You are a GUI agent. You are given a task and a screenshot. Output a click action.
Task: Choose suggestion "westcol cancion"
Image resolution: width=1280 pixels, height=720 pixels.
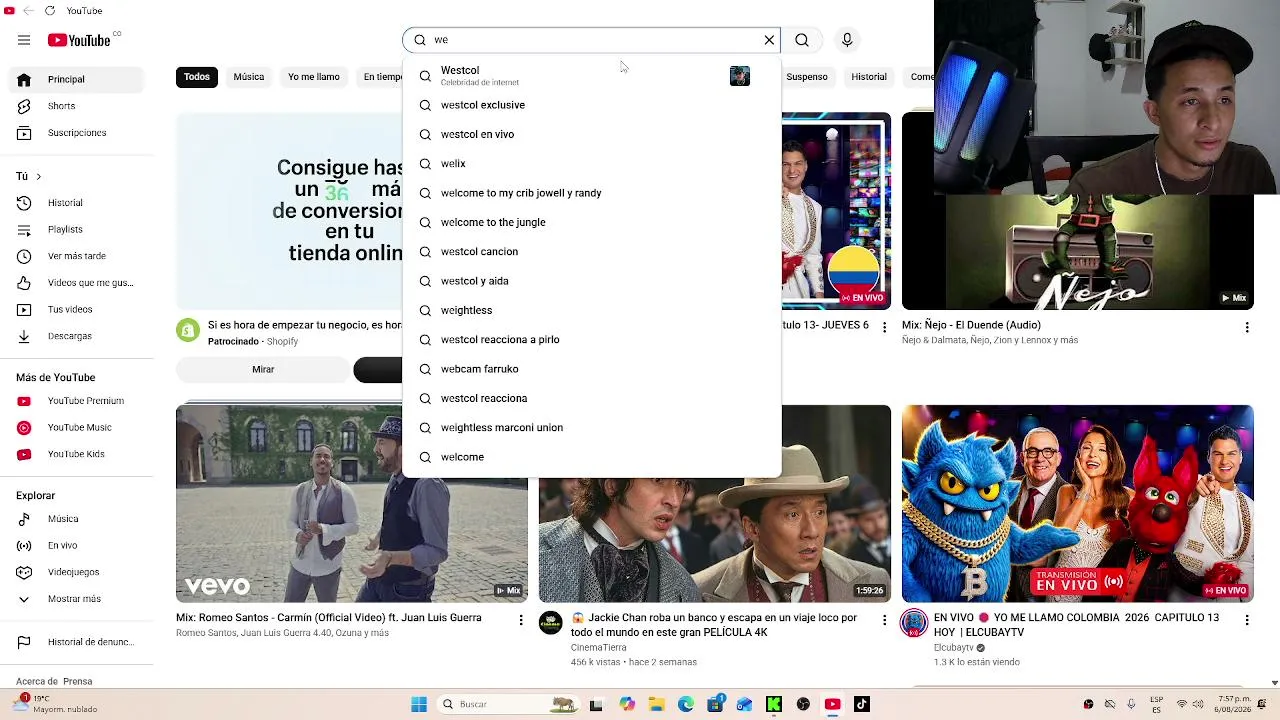pos(591,252)
